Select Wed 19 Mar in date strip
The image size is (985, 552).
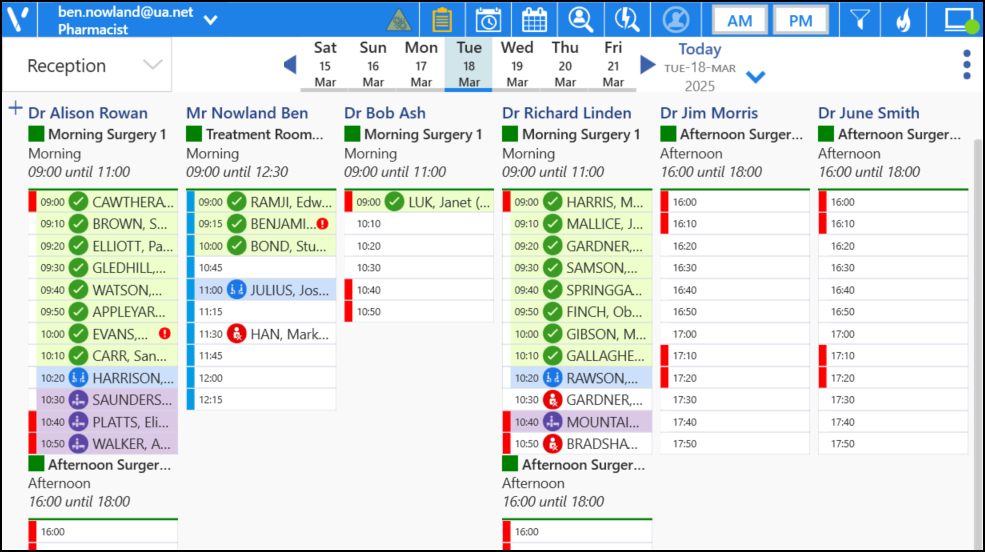(x=517, y=65)
